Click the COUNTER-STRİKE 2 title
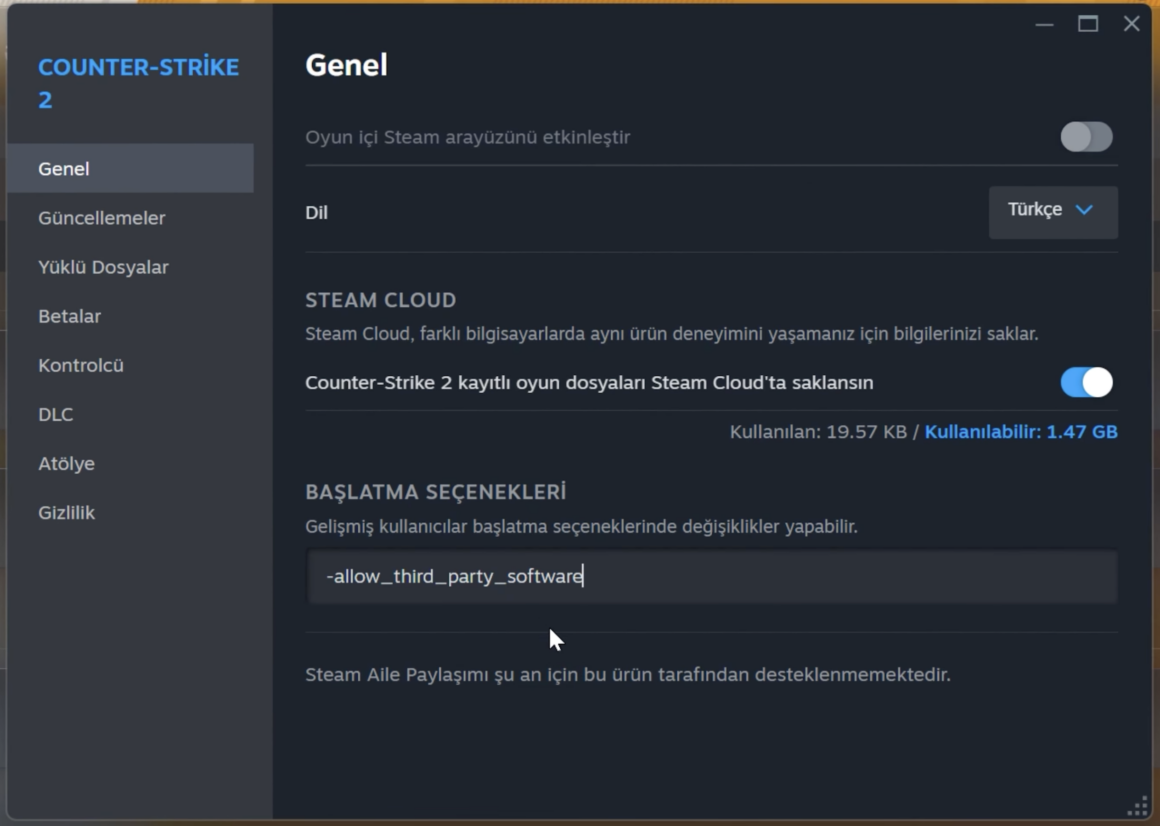The width and height of the screenshot is (1160, 826). coord(138,83)
